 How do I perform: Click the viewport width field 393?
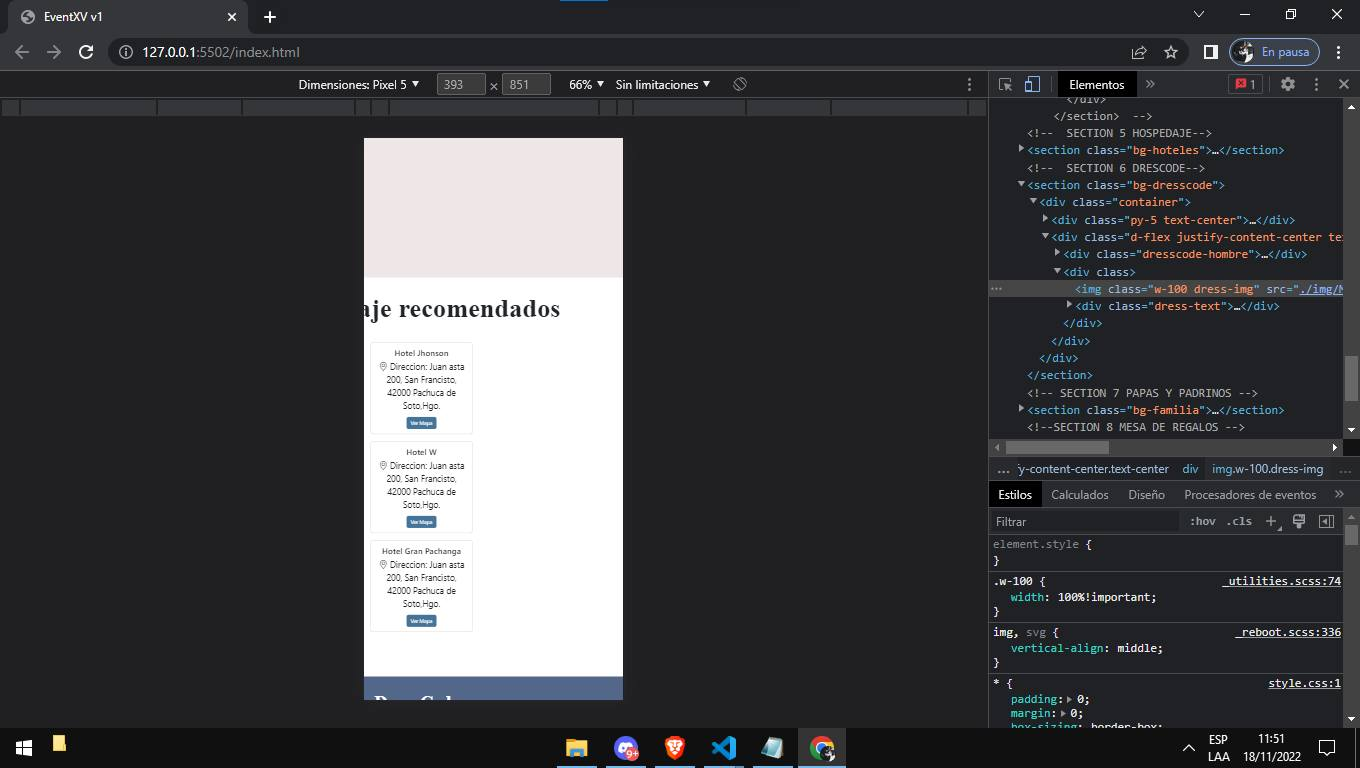coord(461,85)
